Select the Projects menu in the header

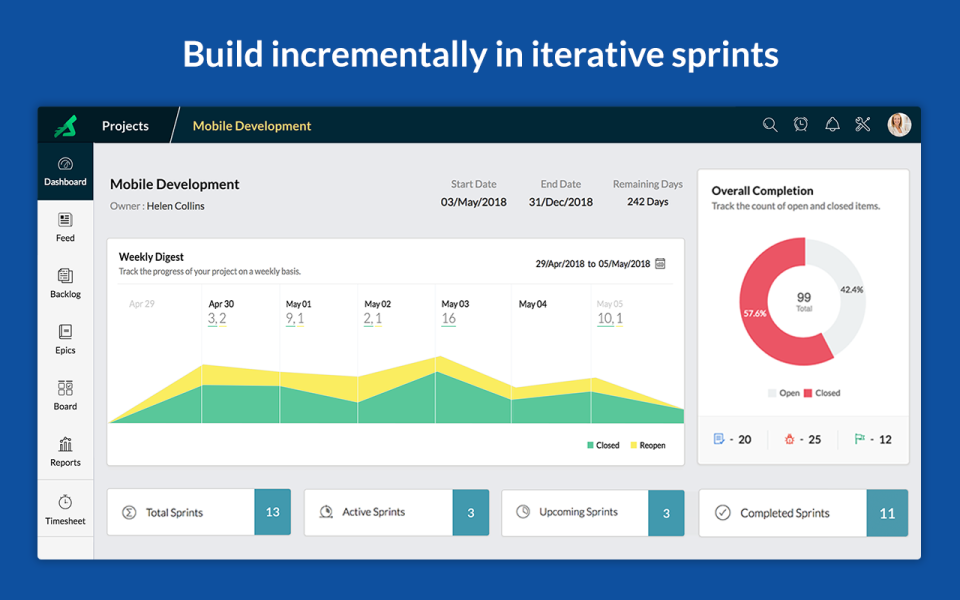coord(124,125)
